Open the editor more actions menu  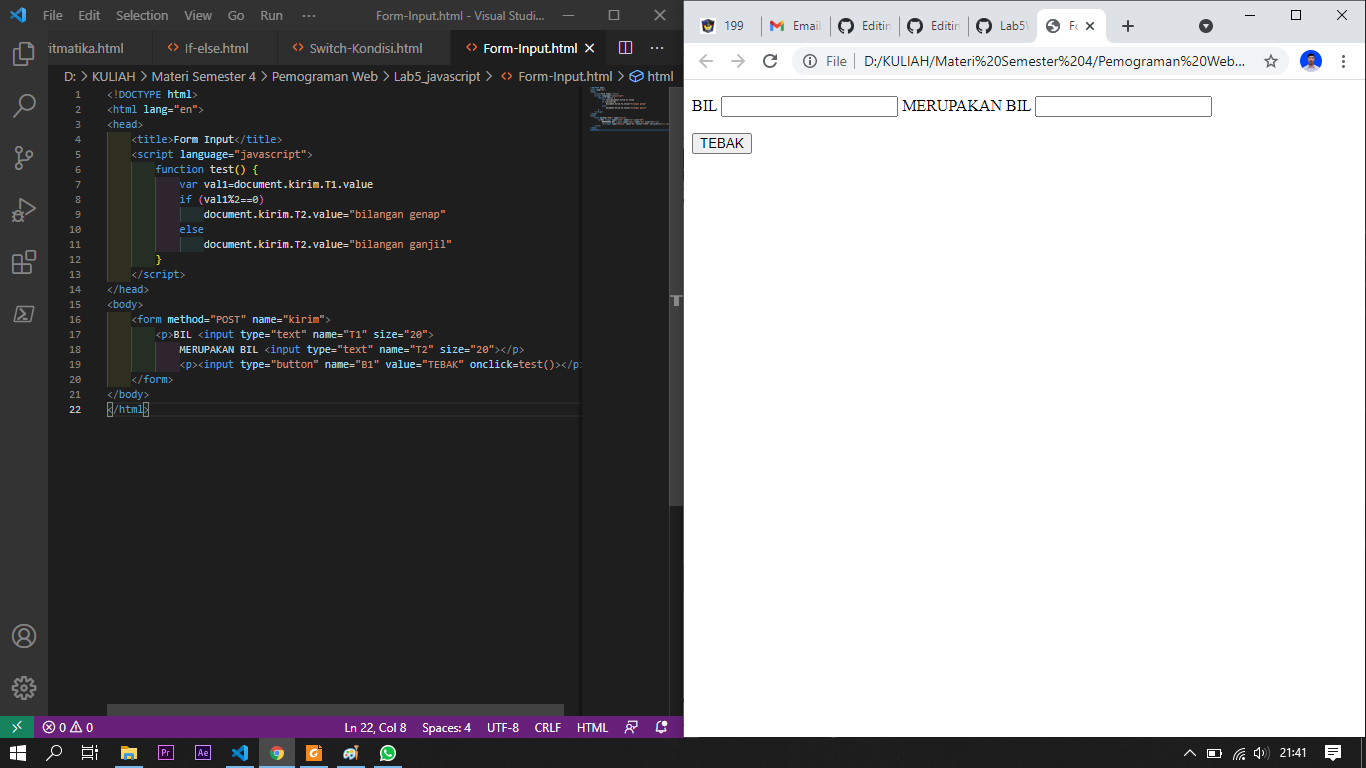(x=657, y=47)
